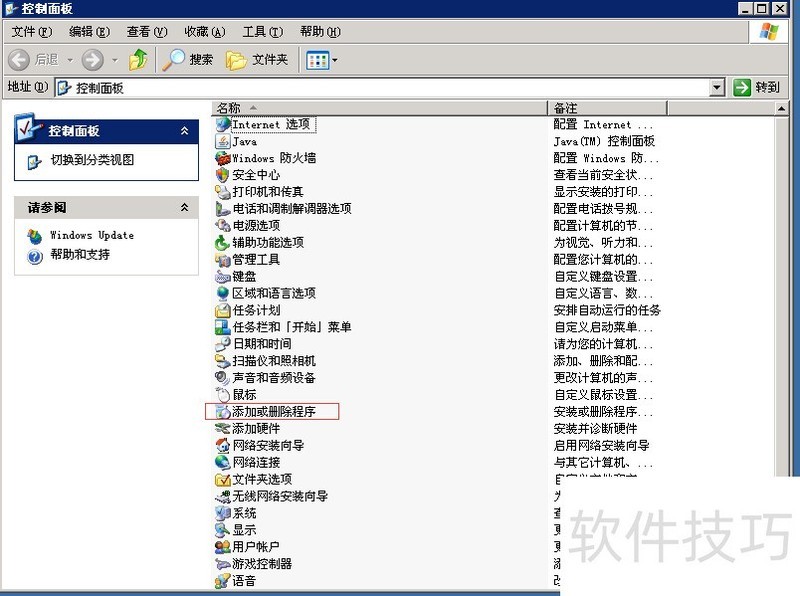
Task: Click 切换到分类视图 link
Action: click(x=92, y=160)
